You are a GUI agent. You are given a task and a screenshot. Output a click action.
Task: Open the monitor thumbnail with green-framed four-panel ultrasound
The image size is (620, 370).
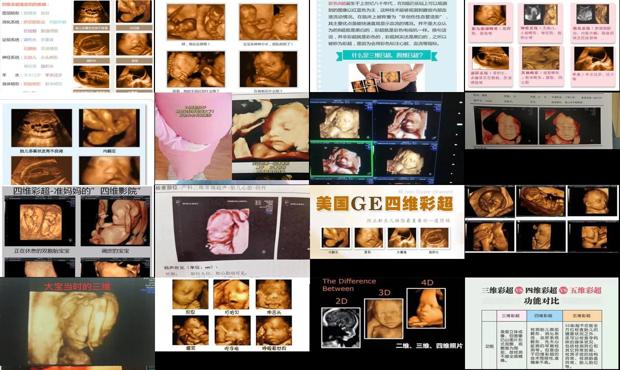[x=387, y=139]
